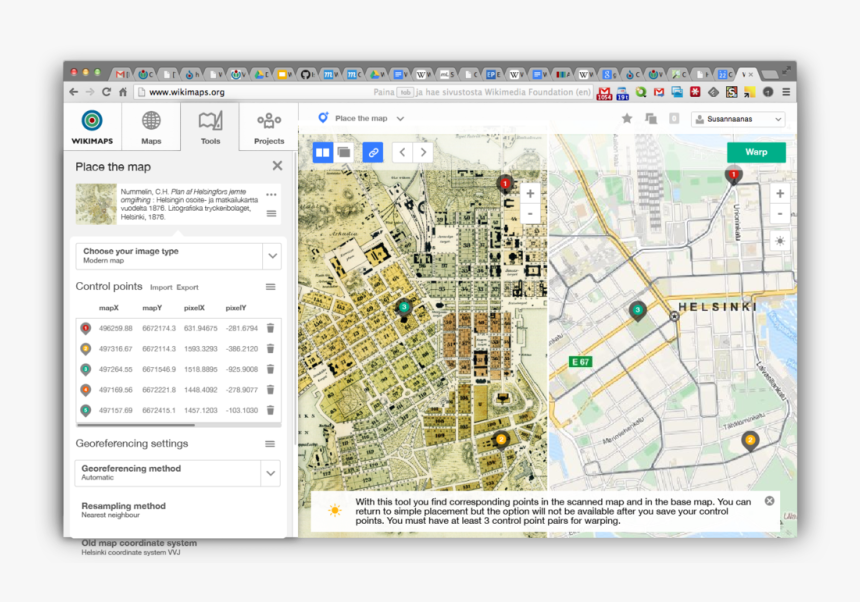Image resolution: width=860 pixels, height=602 pixels.
Task: Delete control point row 497264.55
Action: pos(270,369)
